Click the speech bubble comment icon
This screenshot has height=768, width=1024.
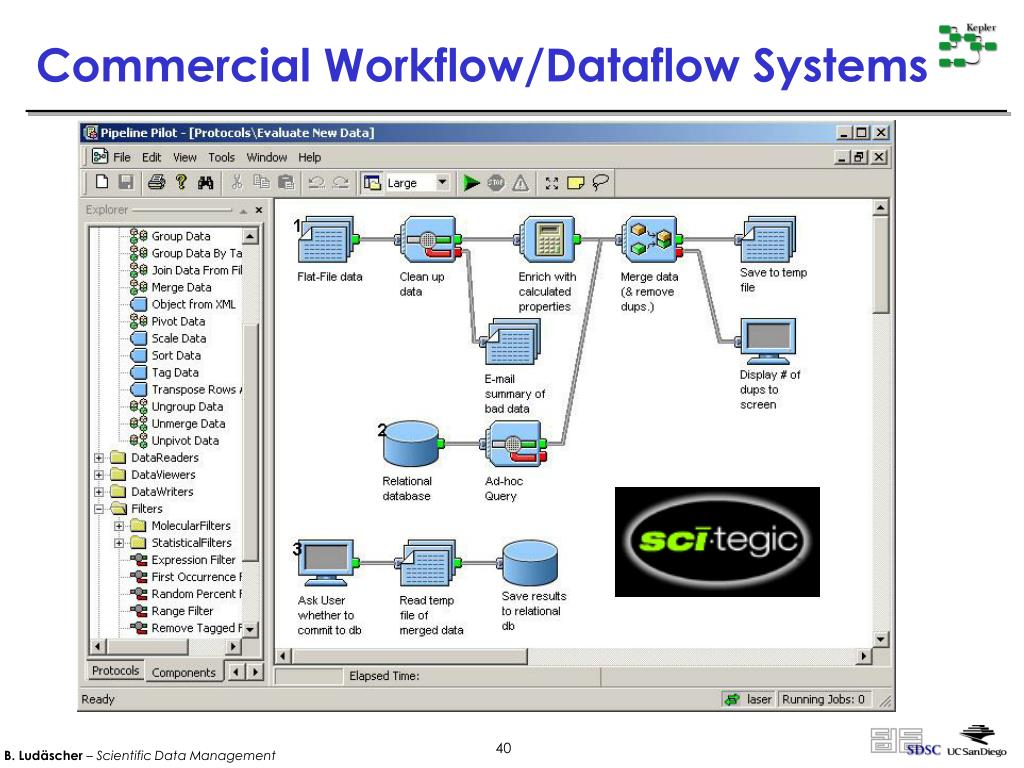(x=600, y=182)
